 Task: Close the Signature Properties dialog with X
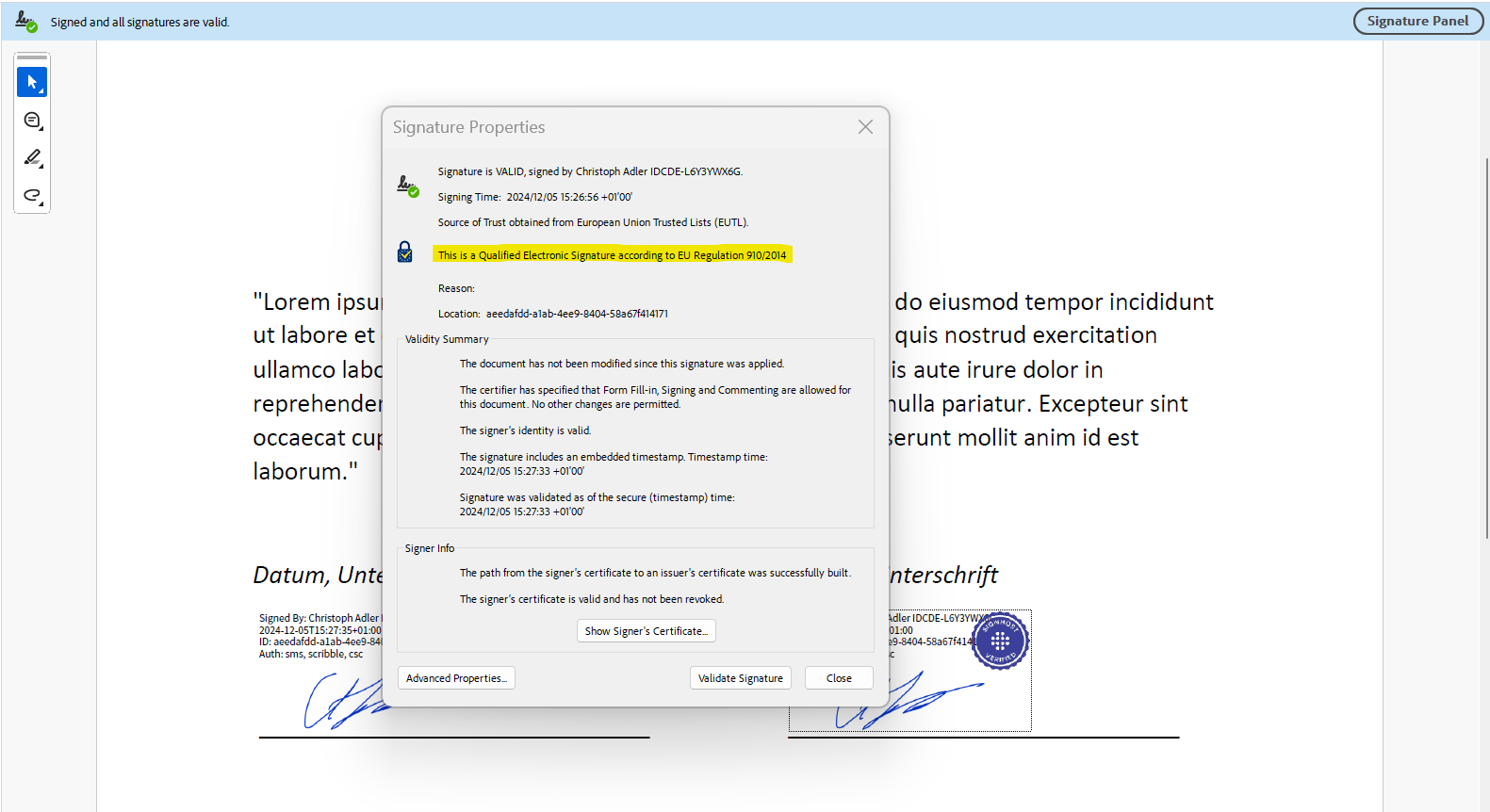pos(865,126)
